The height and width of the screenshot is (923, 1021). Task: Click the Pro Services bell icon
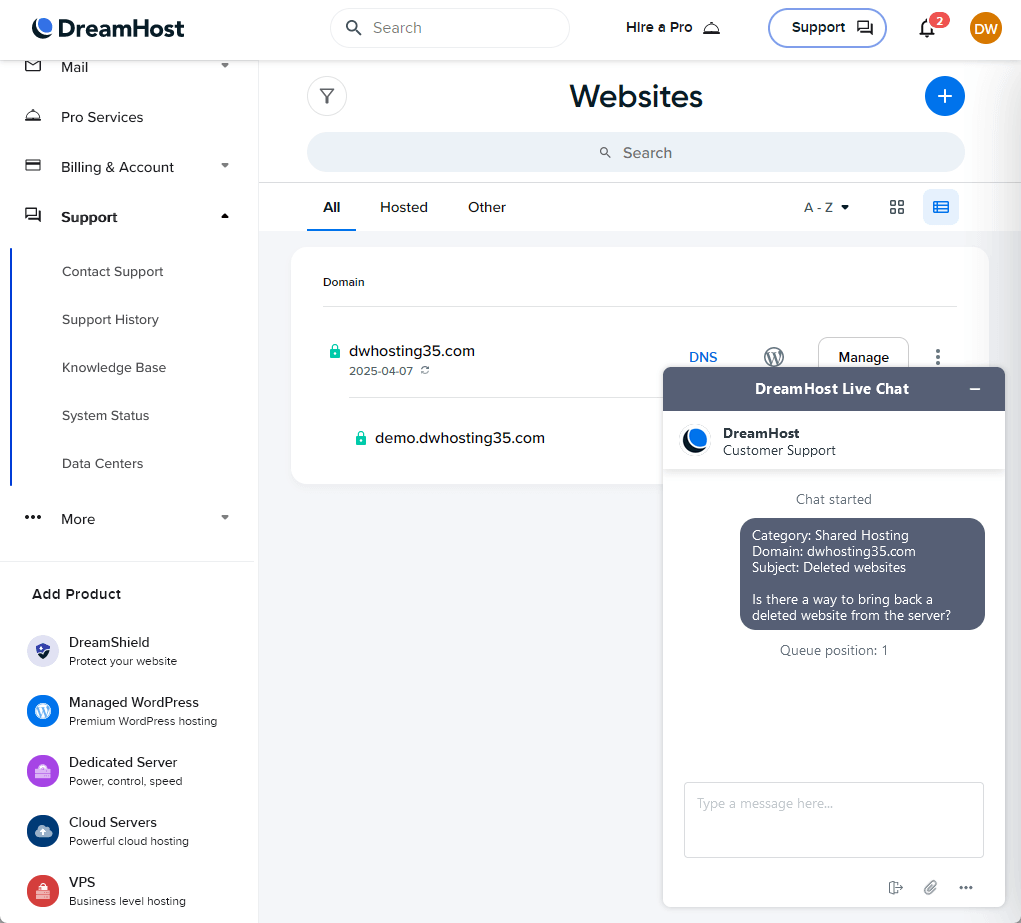click(33, 116)
